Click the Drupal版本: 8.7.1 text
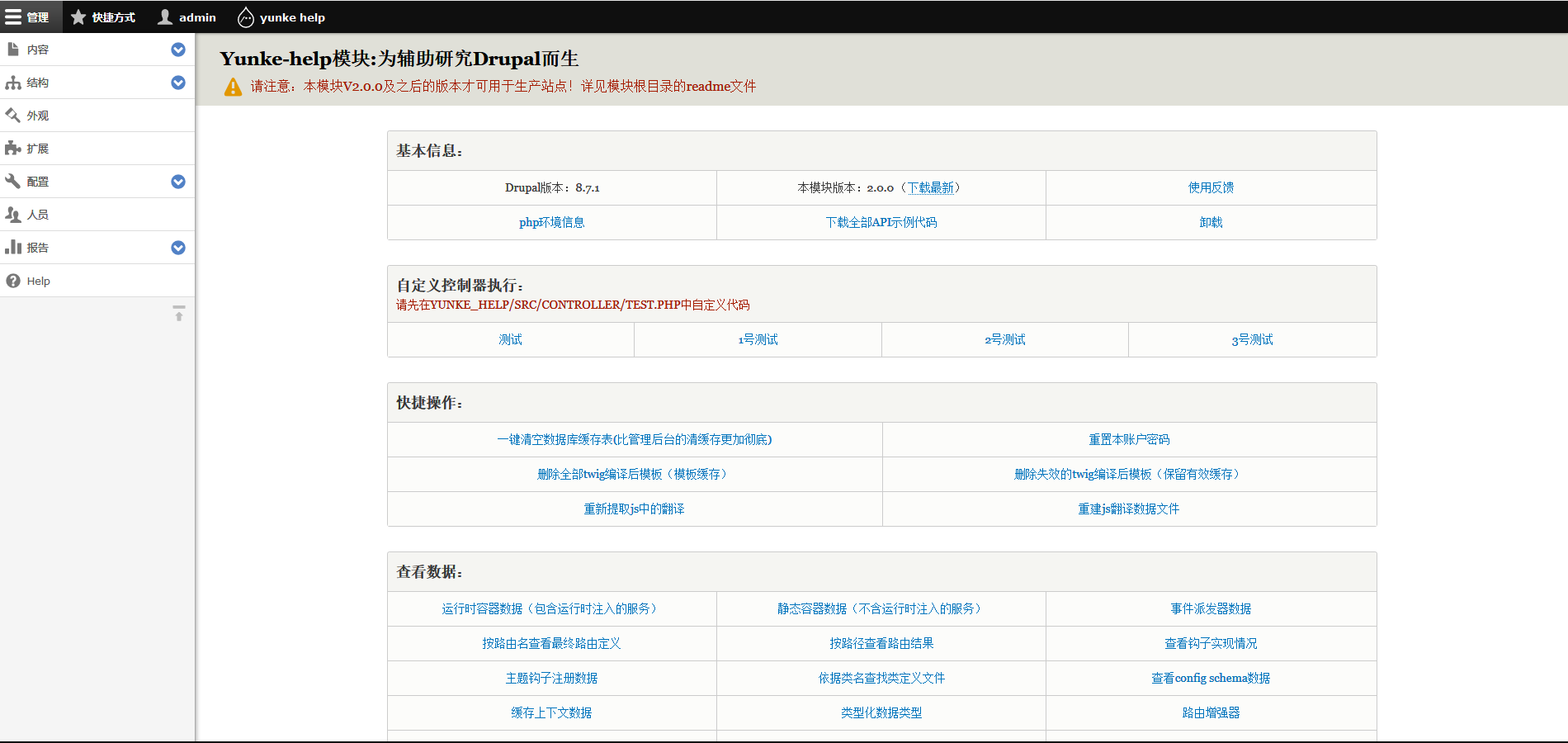The width and height of the screenshot is (1568, 743). tap(552, 187)
